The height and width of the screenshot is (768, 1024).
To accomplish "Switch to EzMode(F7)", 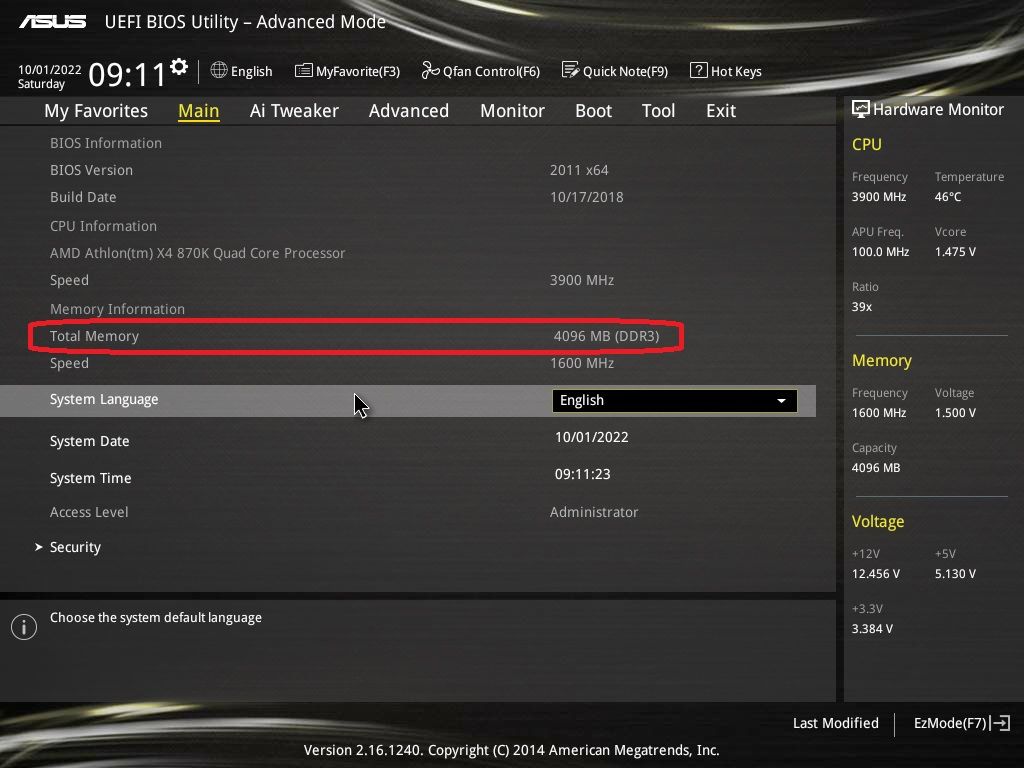I will pyautogui.click(x=950, y=723).
